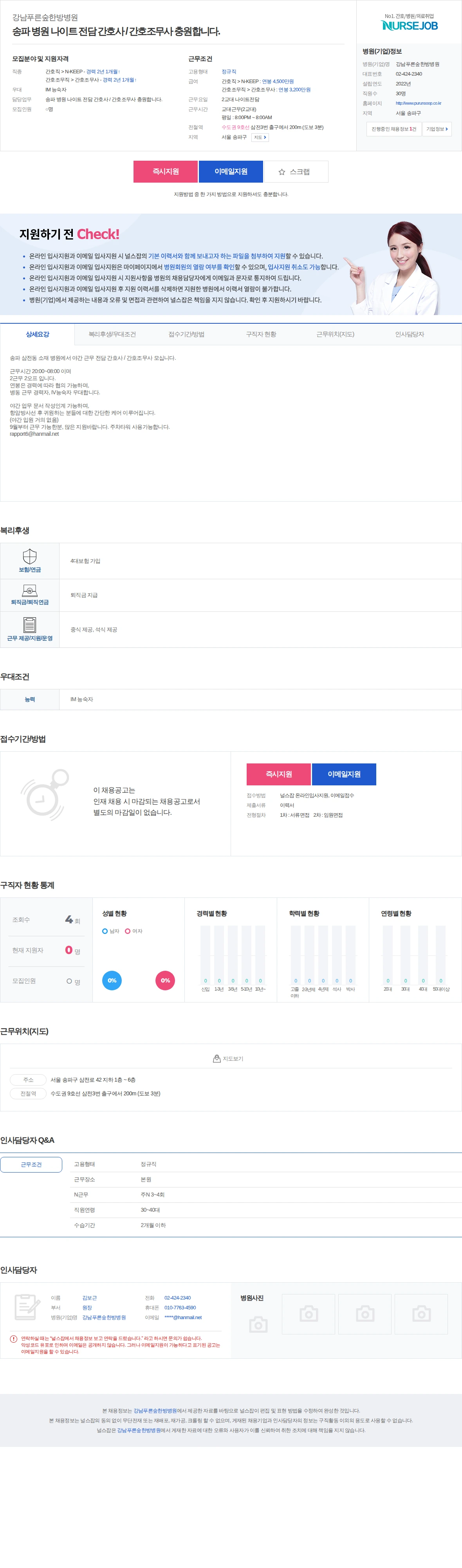462x1568 pixels.
Task: Click 수도권 9호선 subway link
Action: [x=235, y=127]
